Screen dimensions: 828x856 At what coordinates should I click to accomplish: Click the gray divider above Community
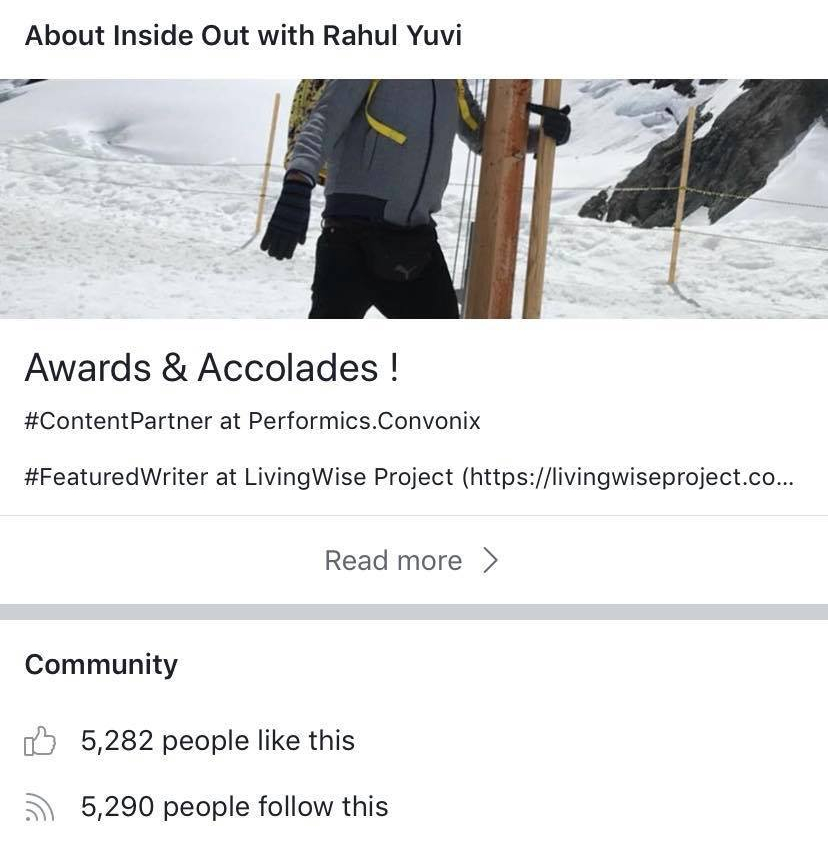coord(414,612)
